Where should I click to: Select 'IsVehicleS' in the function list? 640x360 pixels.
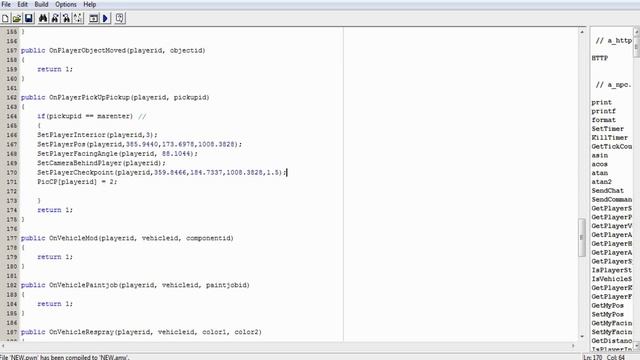tap(612, 279)
